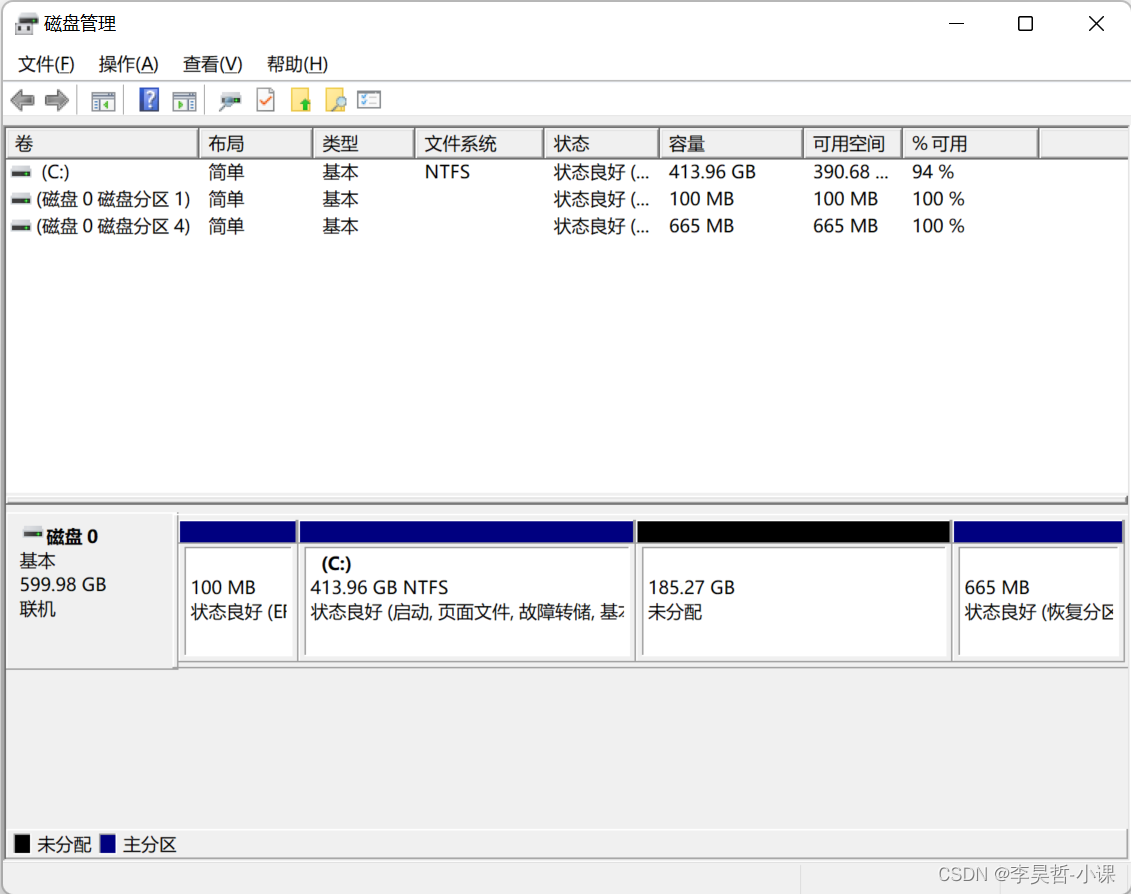Toggle the show/hide console tree icon
Image resolution: width=1131 pixels, height=894 pixels.
pyautogui.click(x=103, y=101)
